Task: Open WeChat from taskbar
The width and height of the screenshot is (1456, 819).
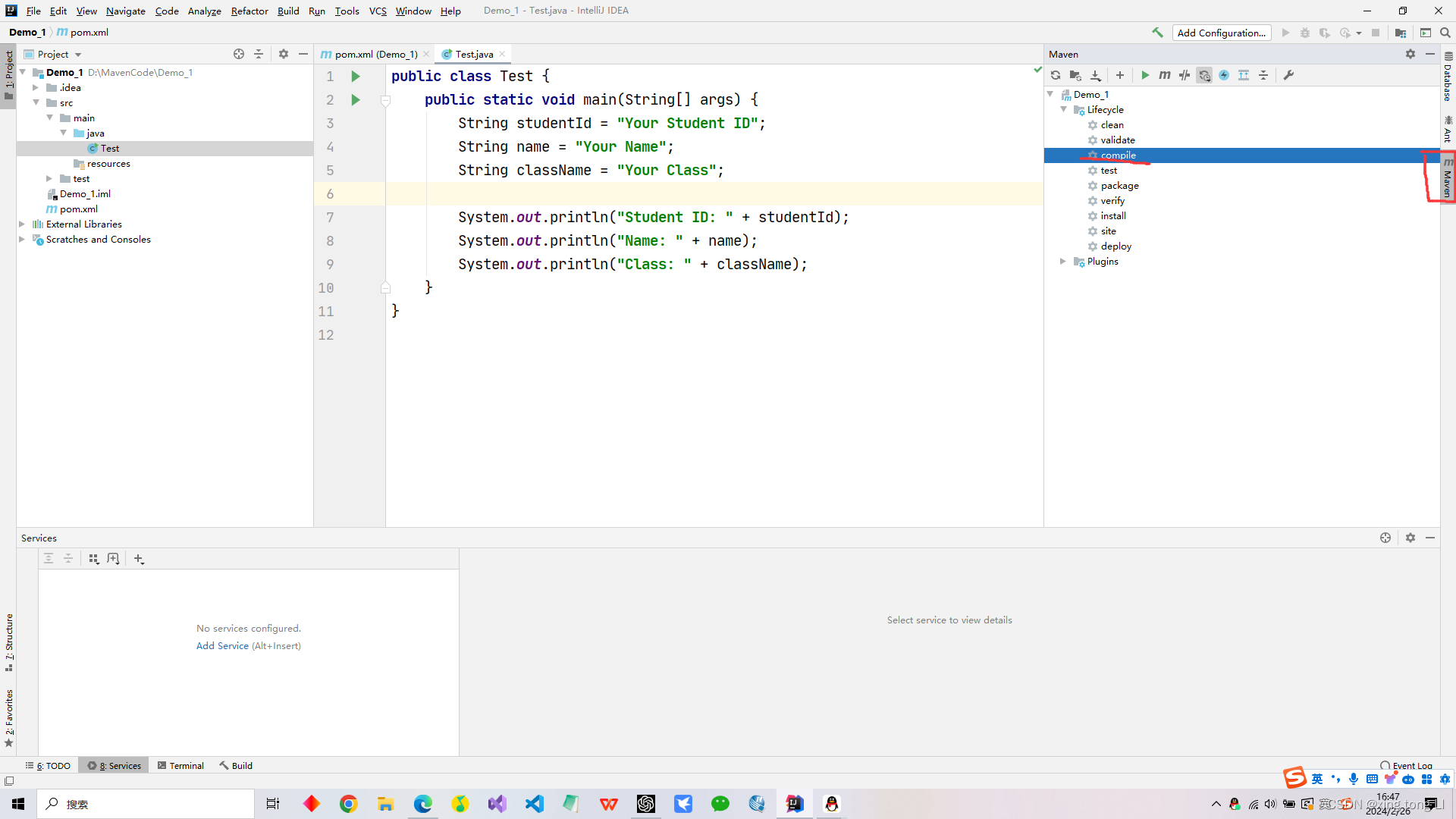Action: pyautogui.click(x=720, y=804)
